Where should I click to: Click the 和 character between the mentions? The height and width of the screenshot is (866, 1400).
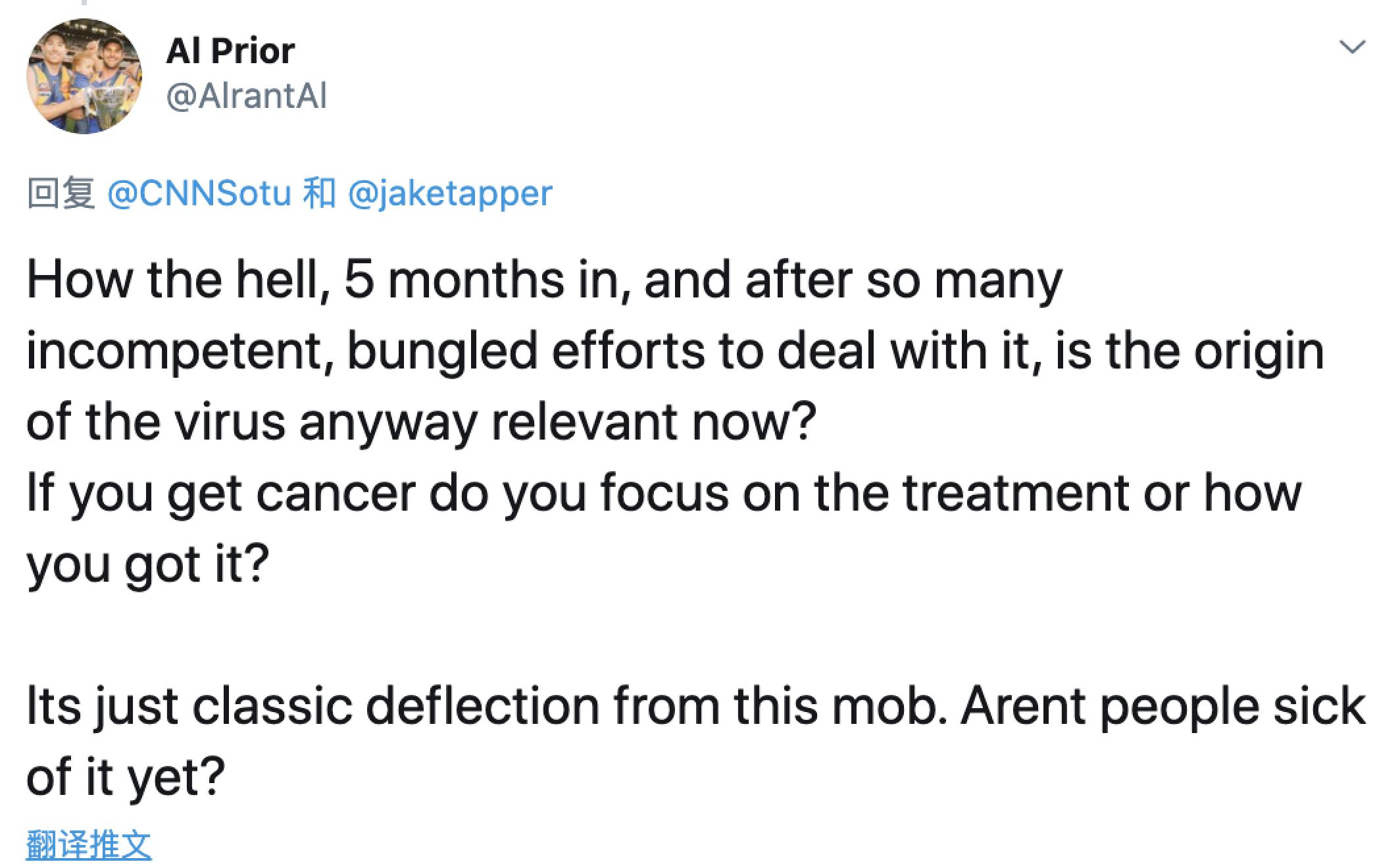tap(318, 193)
